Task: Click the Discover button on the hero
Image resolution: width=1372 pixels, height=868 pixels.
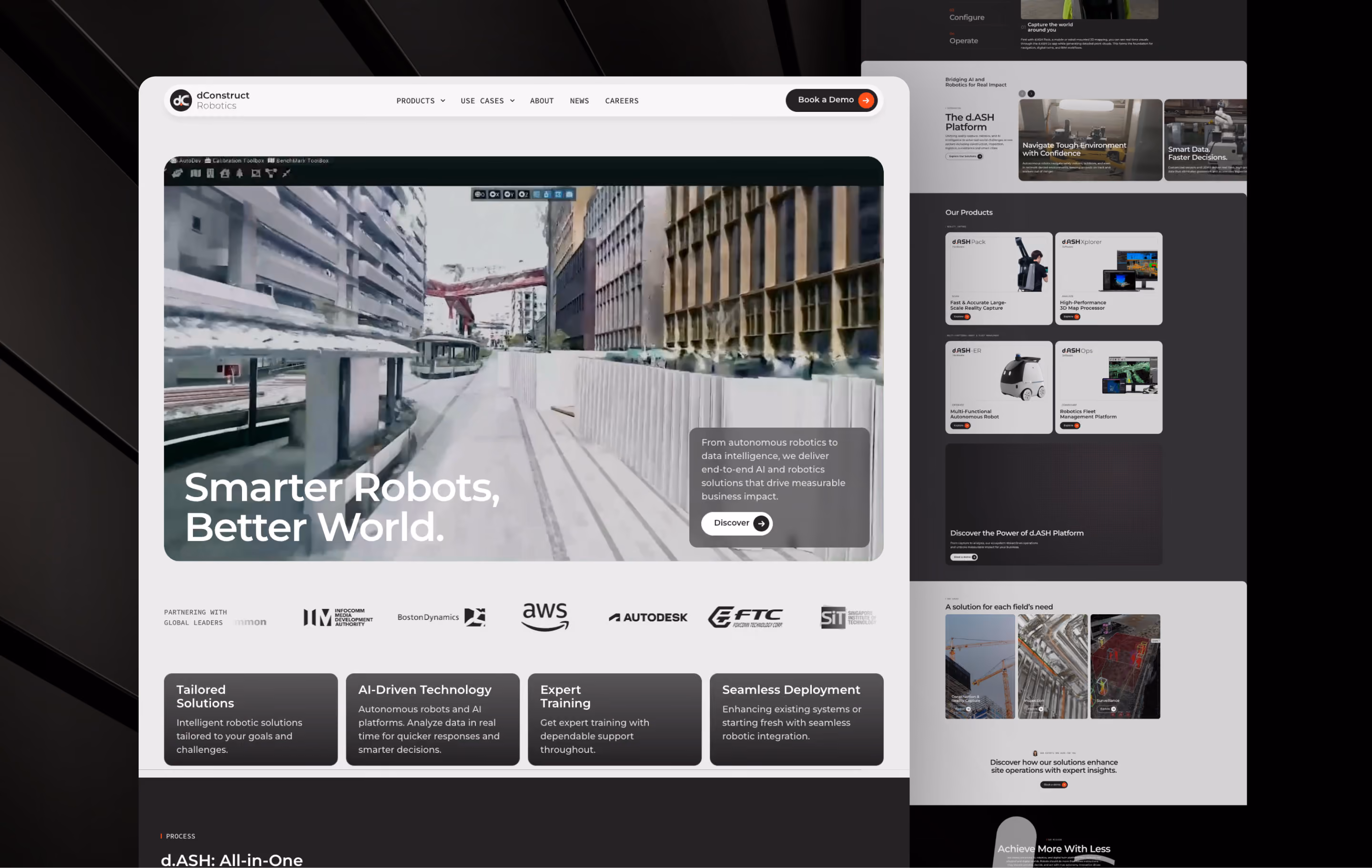Action: (x=736, y=523)
